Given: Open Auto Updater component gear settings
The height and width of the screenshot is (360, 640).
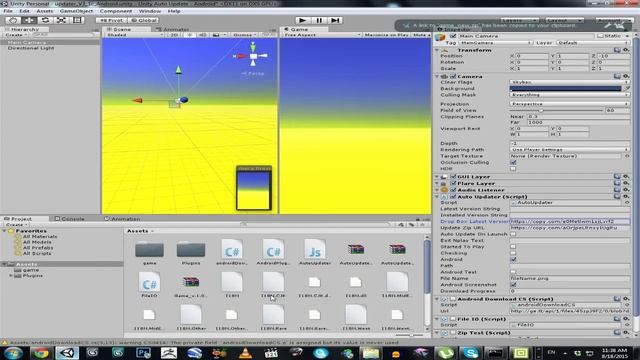Looking at the screenshot, I should click(626, 196).
